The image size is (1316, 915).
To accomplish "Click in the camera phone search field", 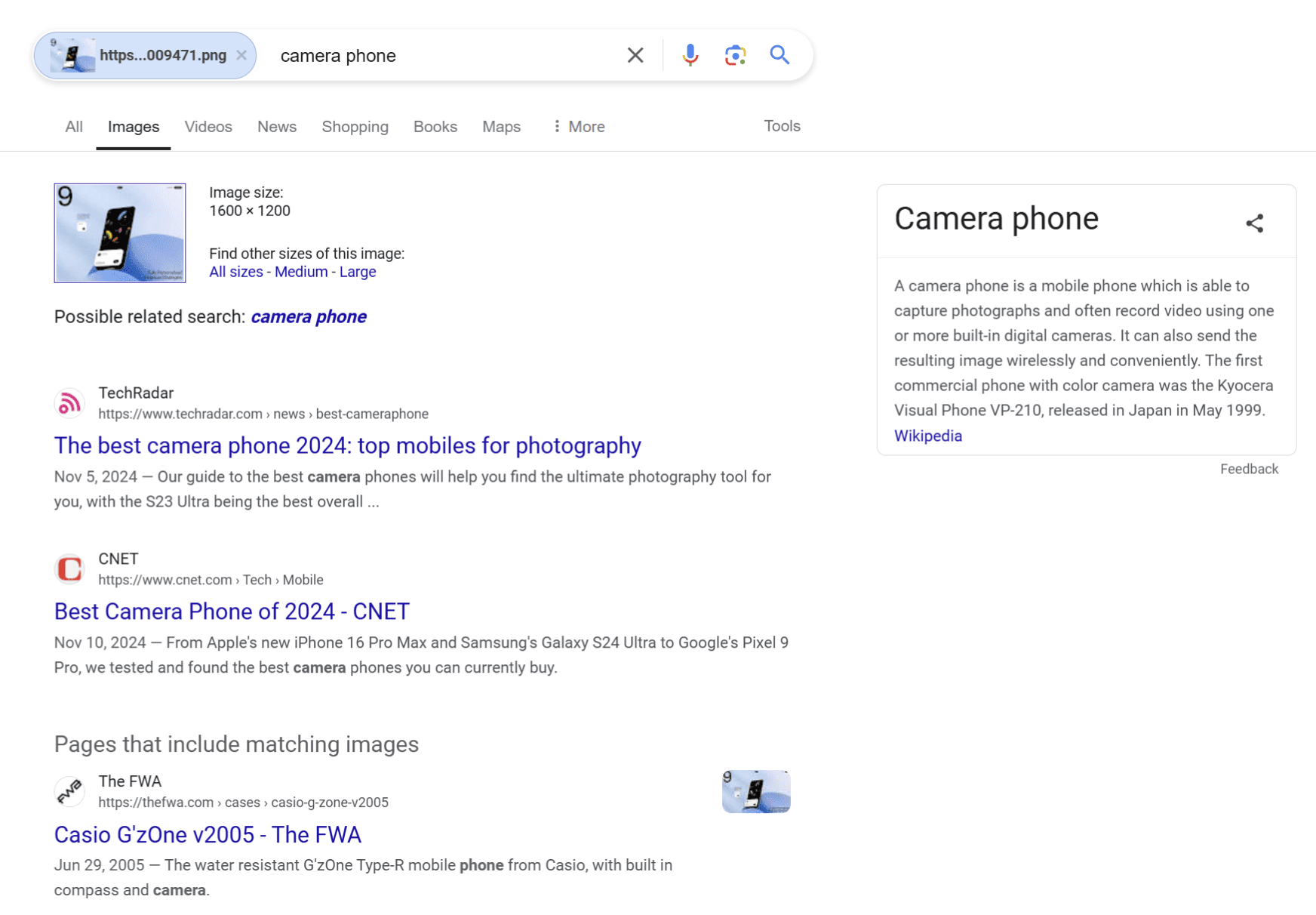I will [x=445, y=55].
